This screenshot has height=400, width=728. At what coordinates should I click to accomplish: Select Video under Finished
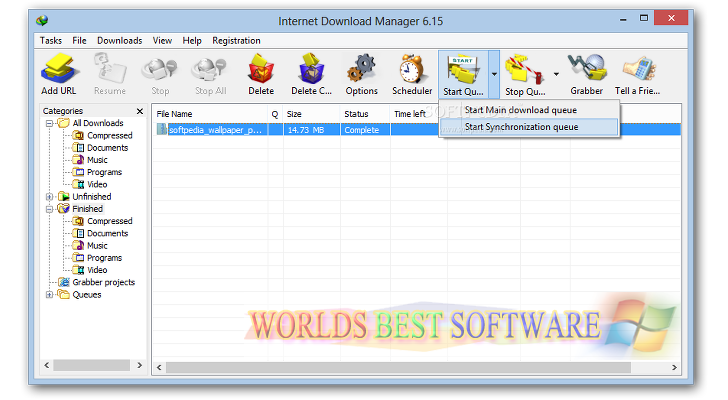tap(97, 270)
